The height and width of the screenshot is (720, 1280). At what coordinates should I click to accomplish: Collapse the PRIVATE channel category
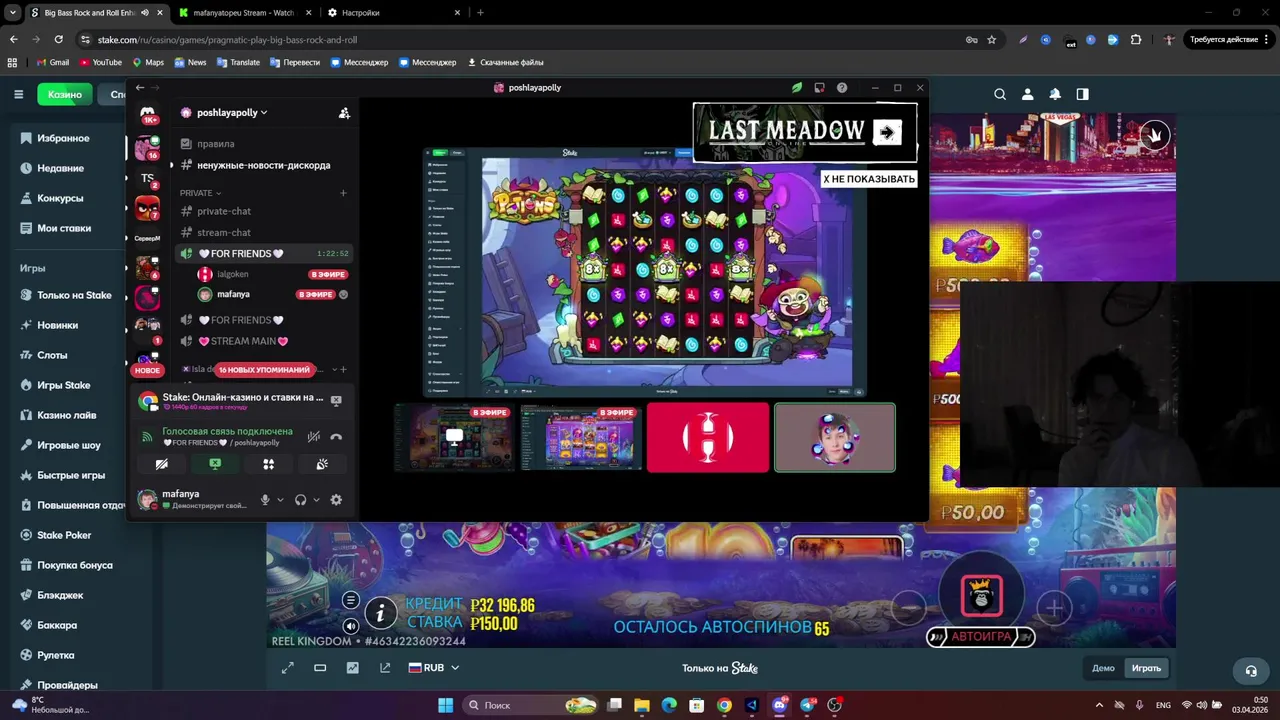(x=201, y=193)
